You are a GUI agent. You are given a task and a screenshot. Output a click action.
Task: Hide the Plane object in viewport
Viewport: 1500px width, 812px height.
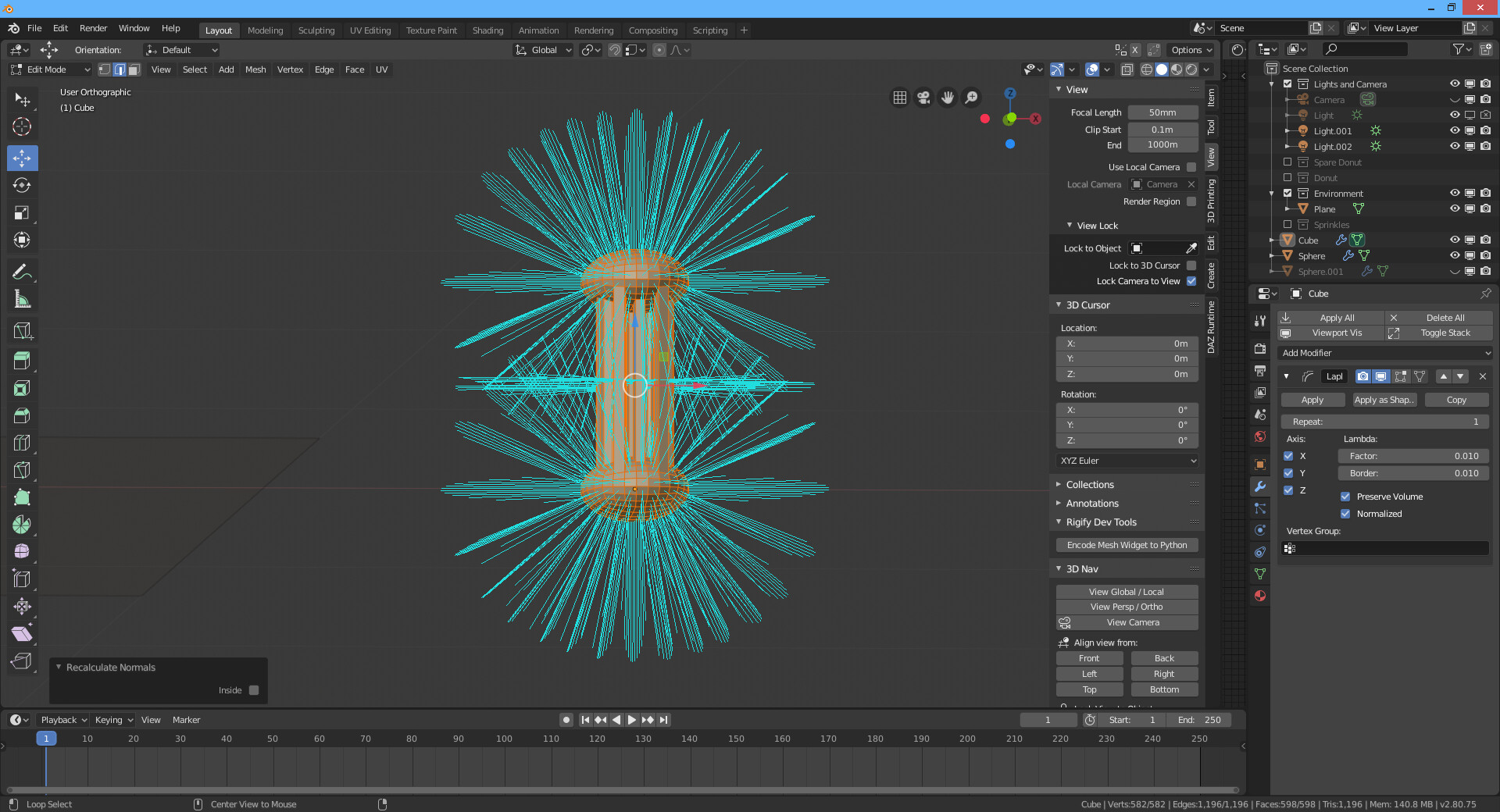[x=1454, y=209]
